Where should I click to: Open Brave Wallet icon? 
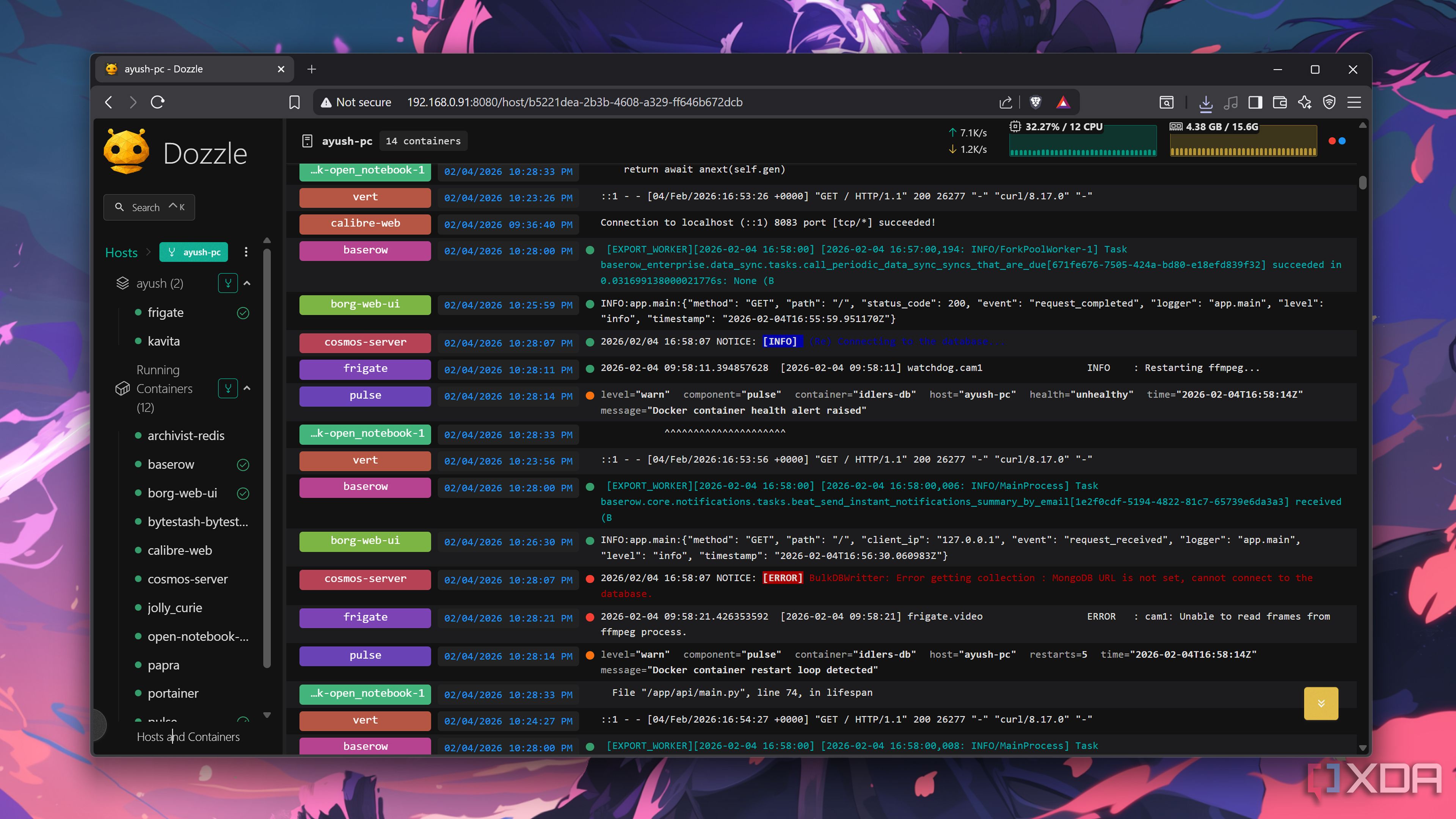pos(1280,102)
